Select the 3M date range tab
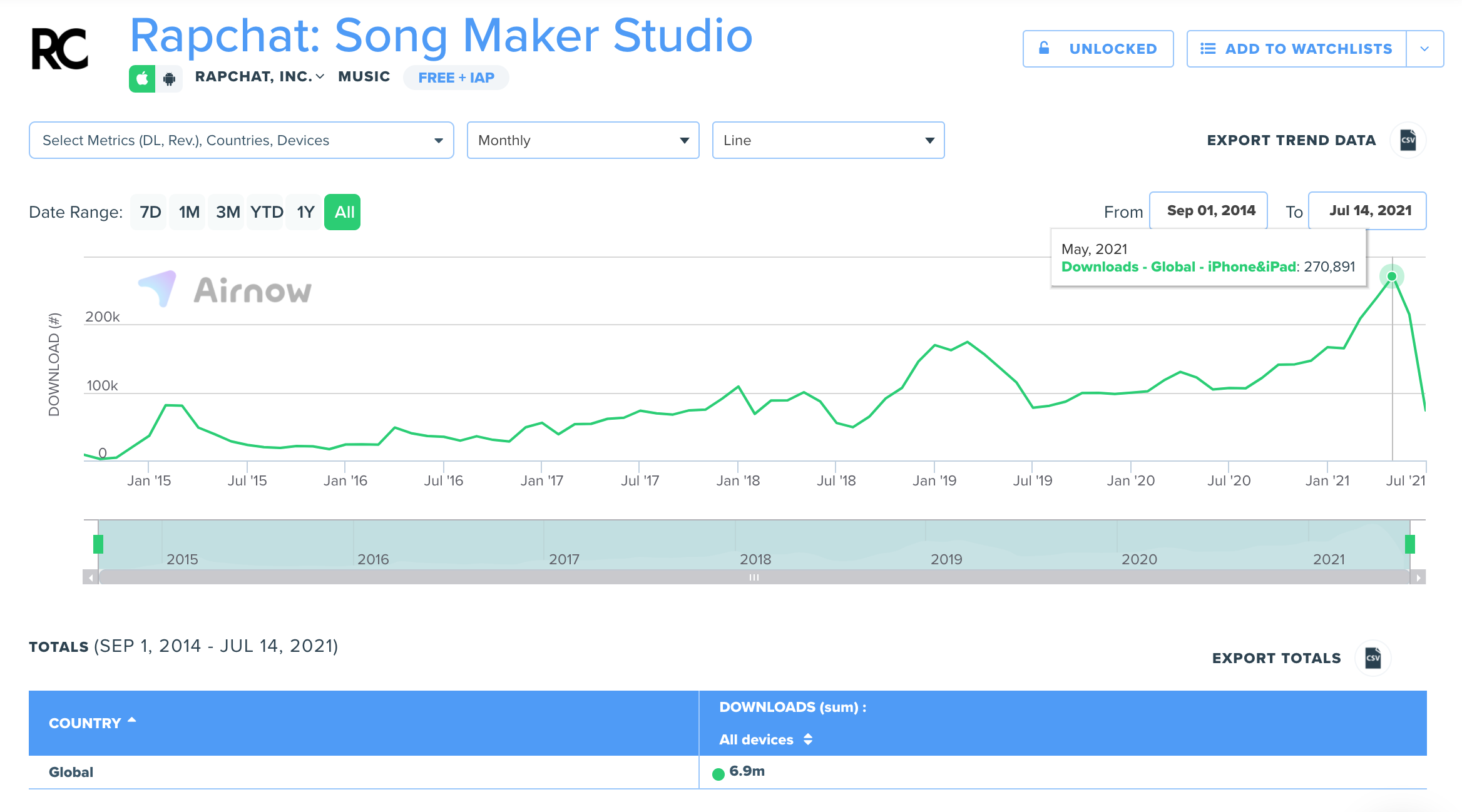1462x812 pixels. coord(228,212)
